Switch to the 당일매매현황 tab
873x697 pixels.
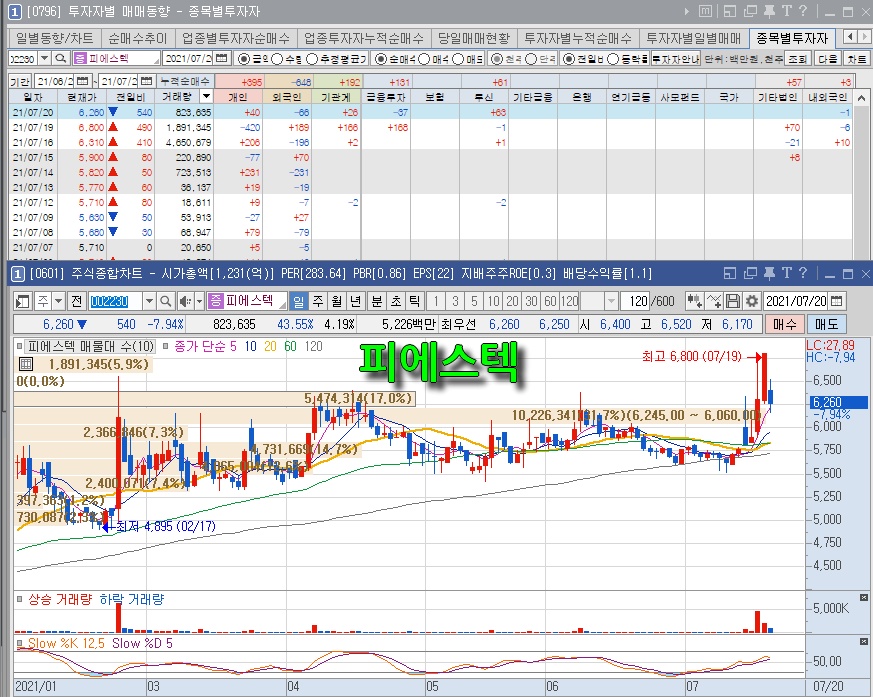click(x=474, y=38)
